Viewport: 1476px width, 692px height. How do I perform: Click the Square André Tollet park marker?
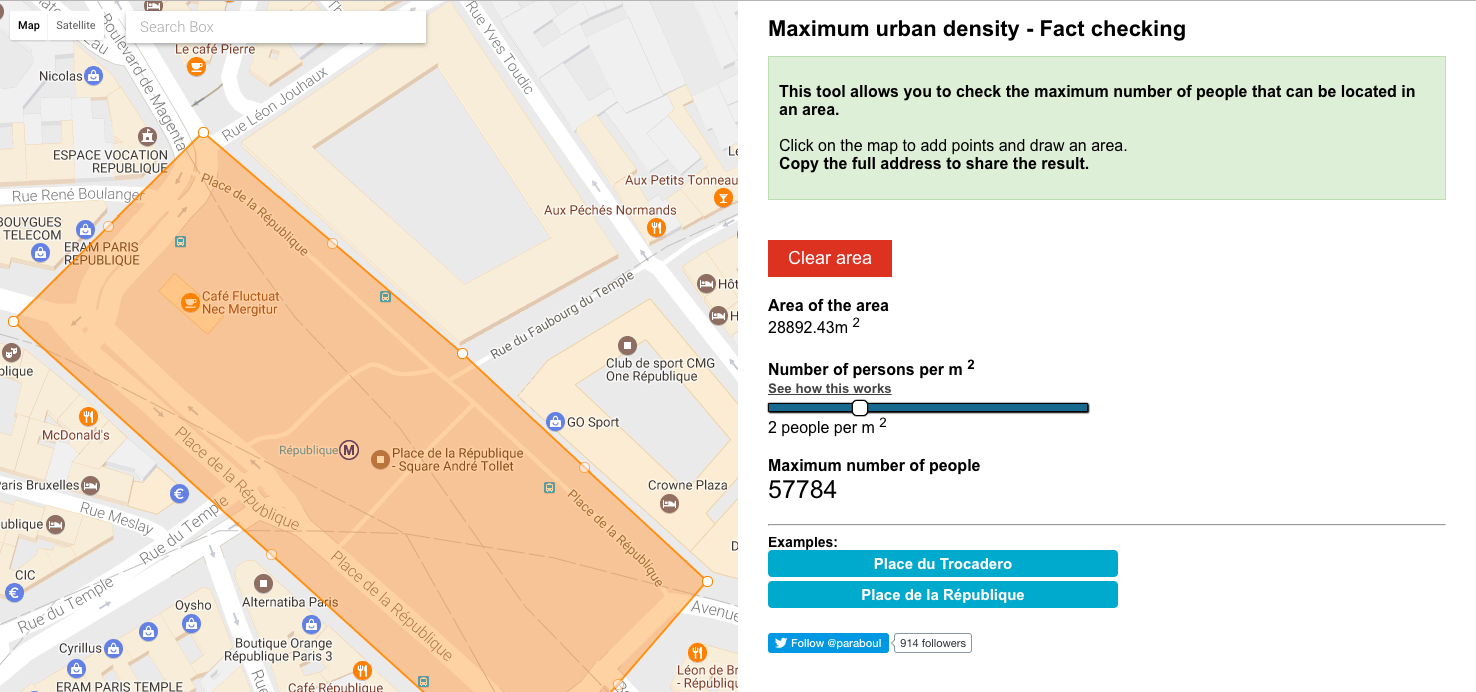click(x=379, y=459)
